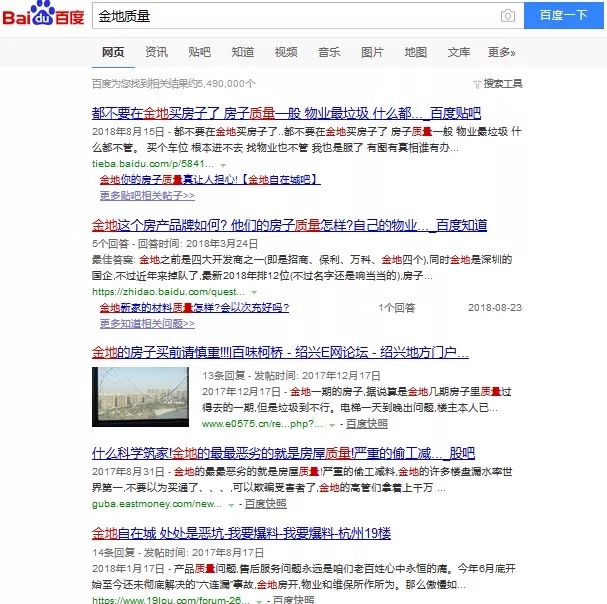Open 百度快照 for e0575.cn result
This screenshot has height=604, width=607.
tap(367, 424)
